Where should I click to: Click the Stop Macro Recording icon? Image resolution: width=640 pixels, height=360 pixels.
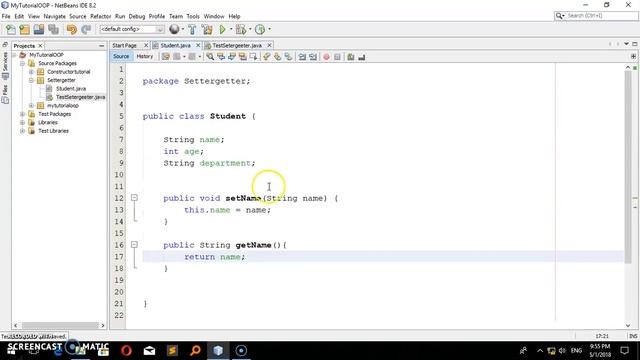[x=337, y=57]
